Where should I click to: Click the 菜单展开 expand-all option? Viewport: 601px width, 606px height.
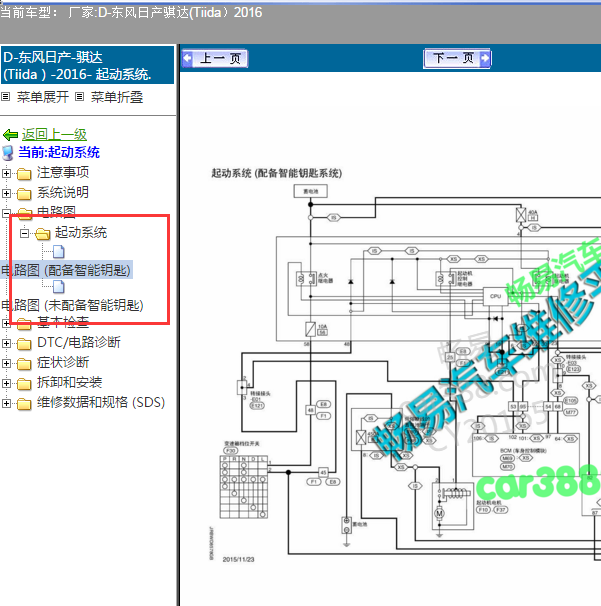[x=43, y=97]
